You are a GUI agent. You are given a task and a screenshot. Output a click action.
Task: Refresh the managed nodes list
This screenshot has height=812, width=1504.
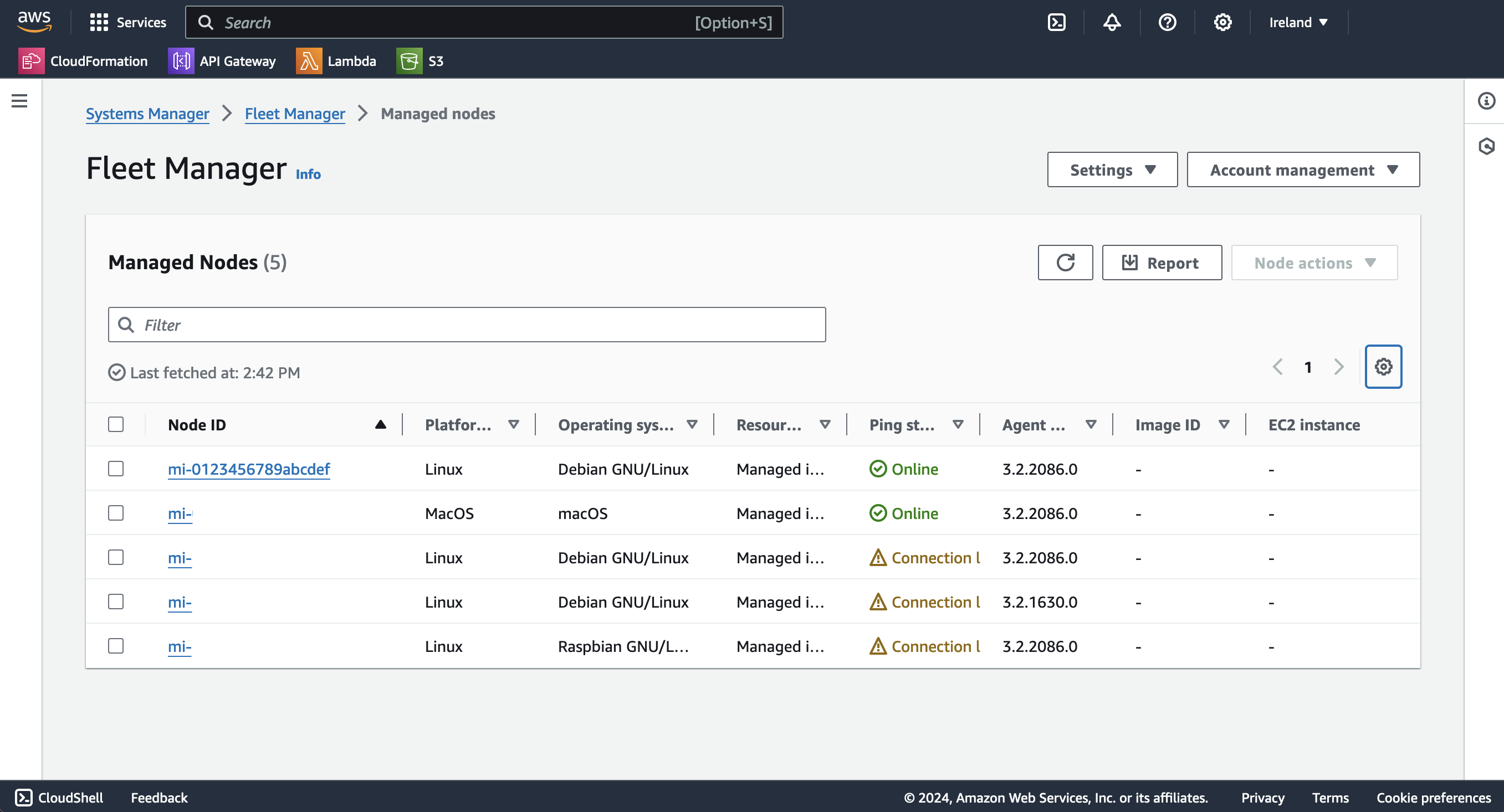coord(1065,262)
